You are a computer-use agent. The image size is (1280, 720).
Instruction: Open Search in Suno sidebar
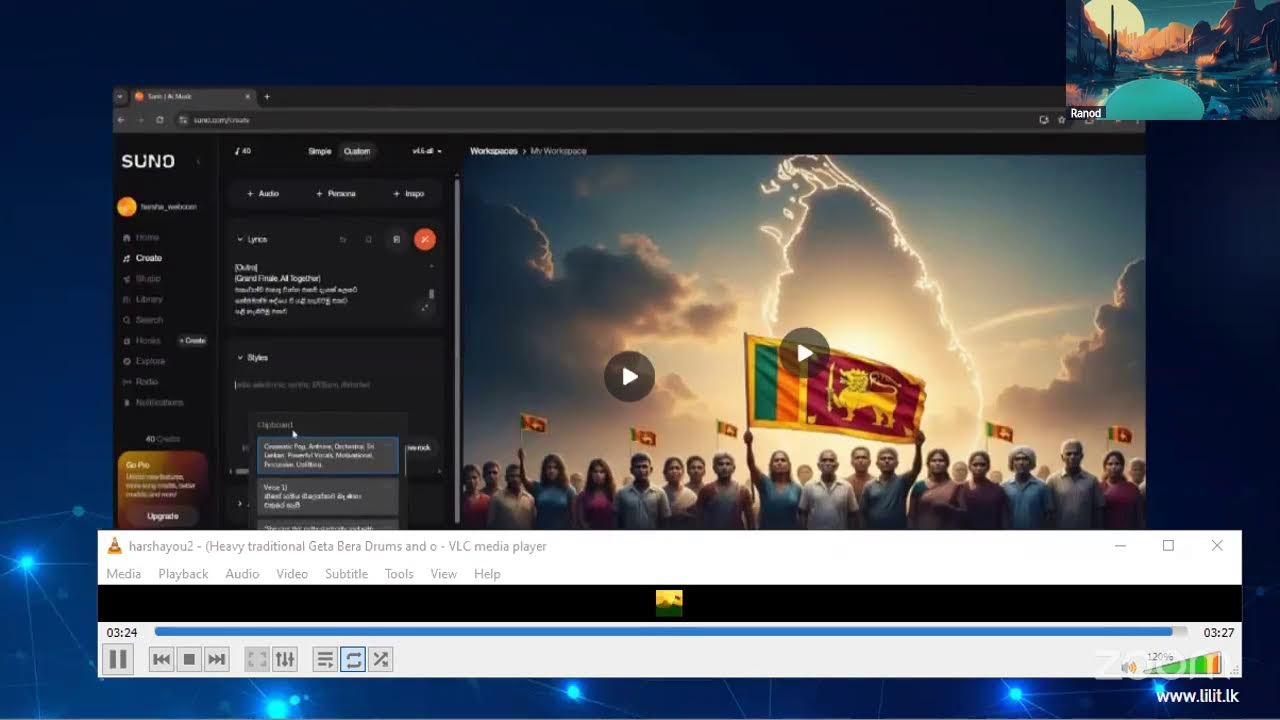tap(143, 320)
